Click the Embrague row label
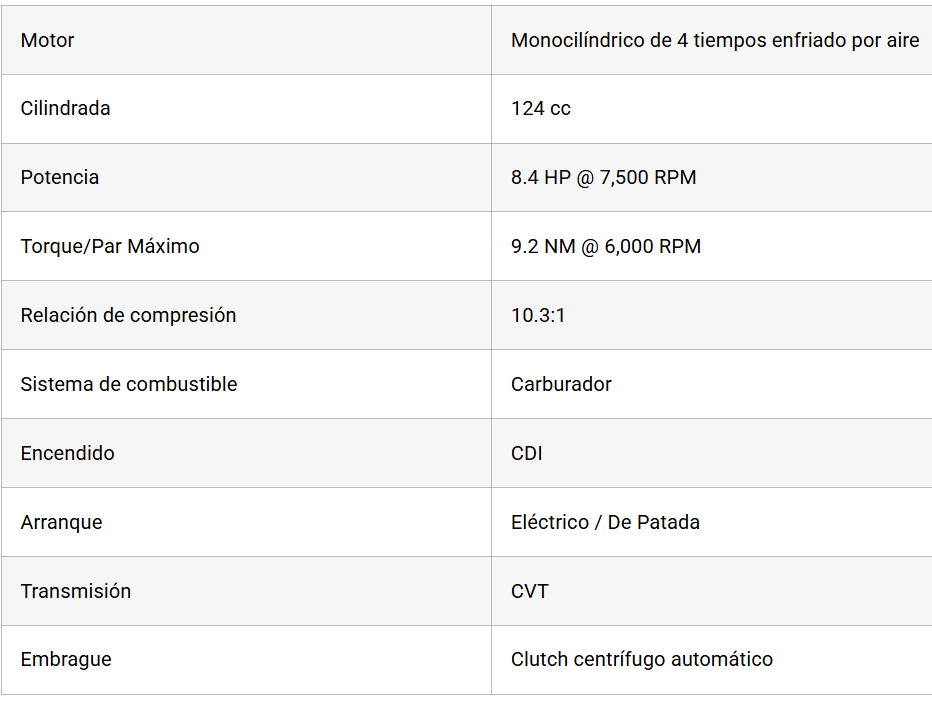Screen dimensions: 932x701 coord(66,659)
